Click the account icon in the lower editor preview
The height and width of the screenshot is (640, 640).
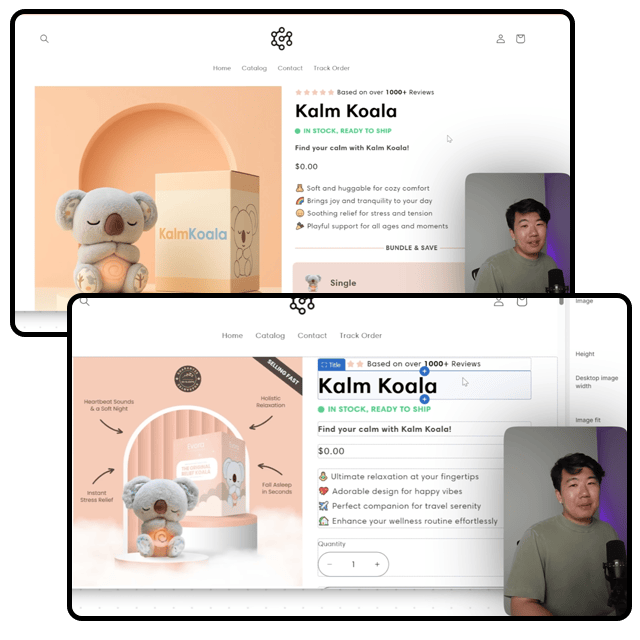point(499,301)
